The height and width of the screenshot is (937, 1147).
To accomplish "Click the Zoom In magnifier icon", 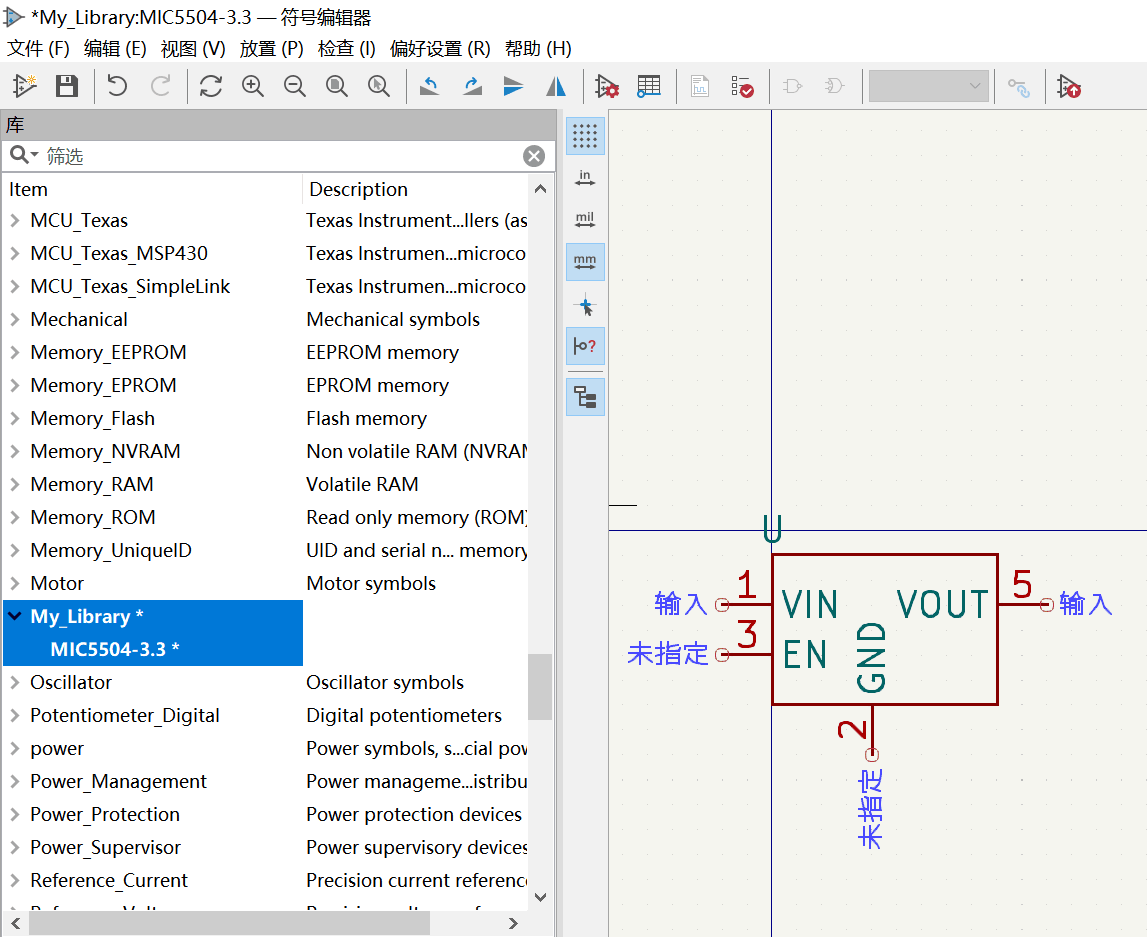I will coord(253,87).
